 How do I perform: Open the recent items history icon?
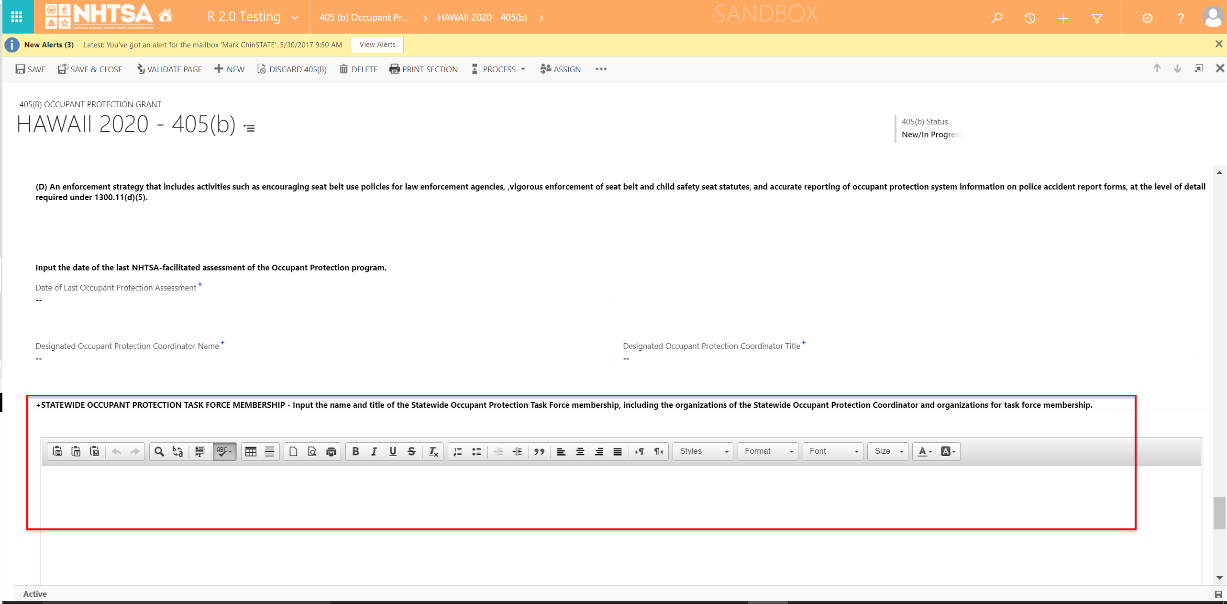tap(1030, 18)
